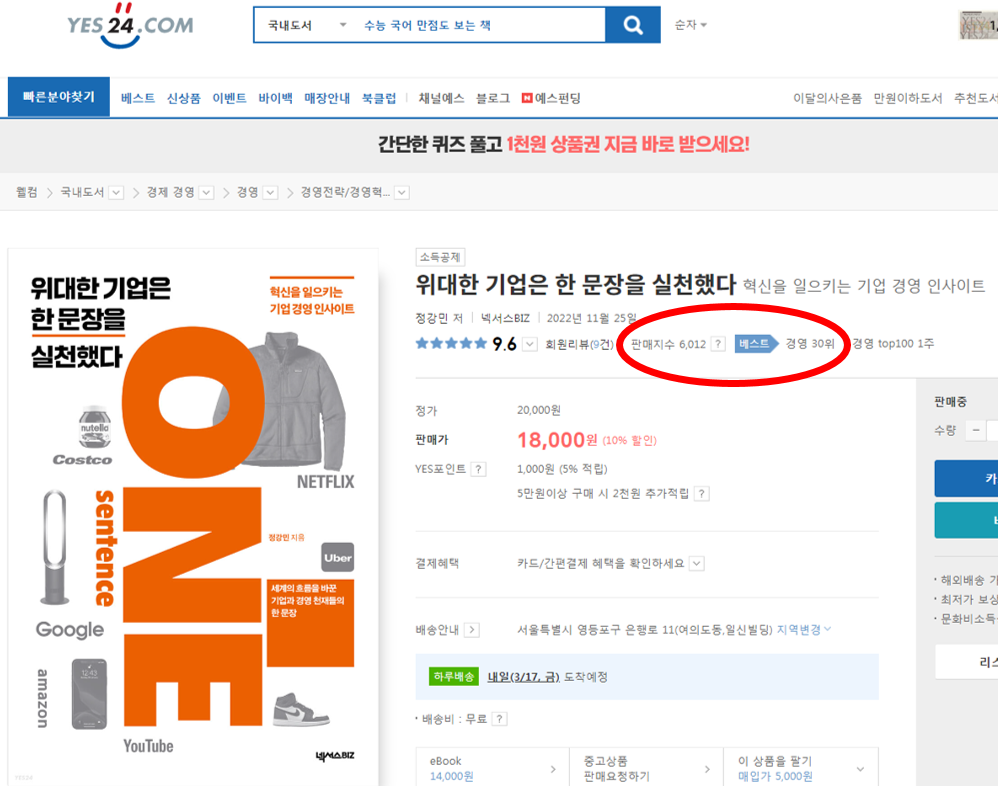Open the 빠른분야찾기 quick category finder

tap(57, 97)
